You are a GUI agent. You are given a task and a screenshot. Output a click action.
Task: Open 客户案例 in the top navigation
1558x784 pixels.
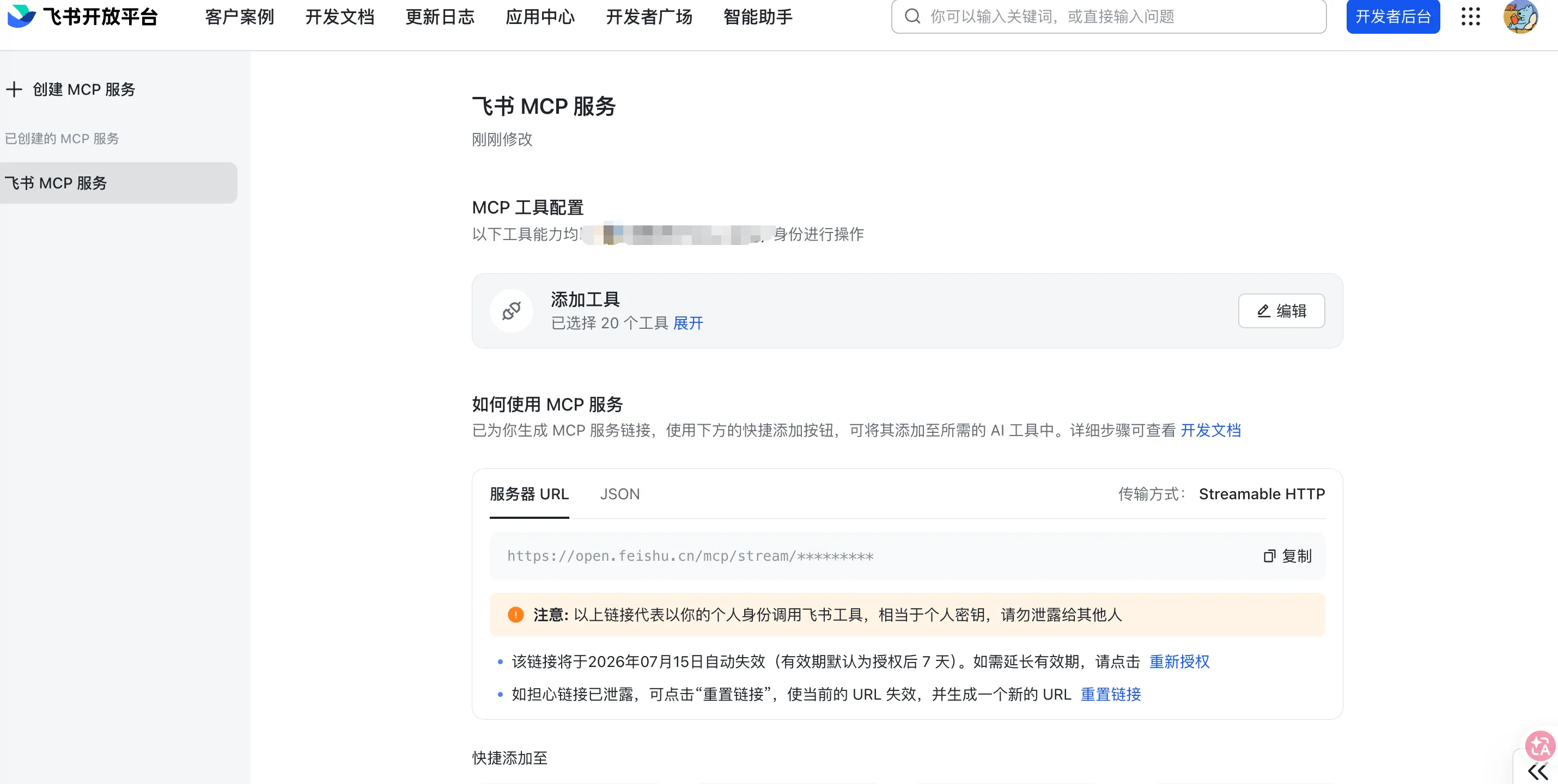pyautogui.click(x=240, y=17)
